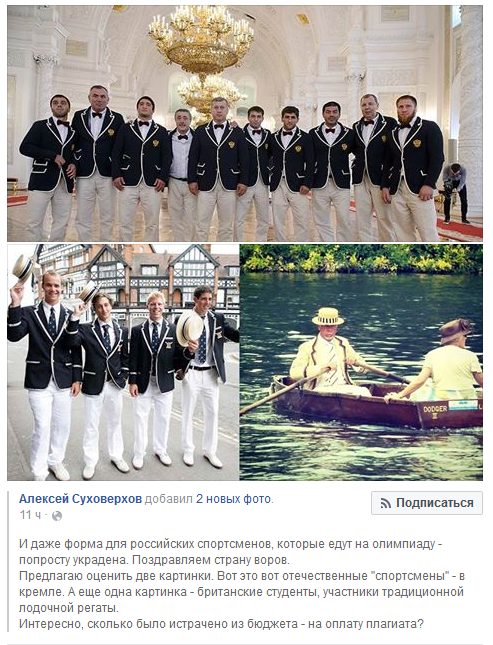Click the raised straw hat held by student
493x645 pixels.
point(22,268)
